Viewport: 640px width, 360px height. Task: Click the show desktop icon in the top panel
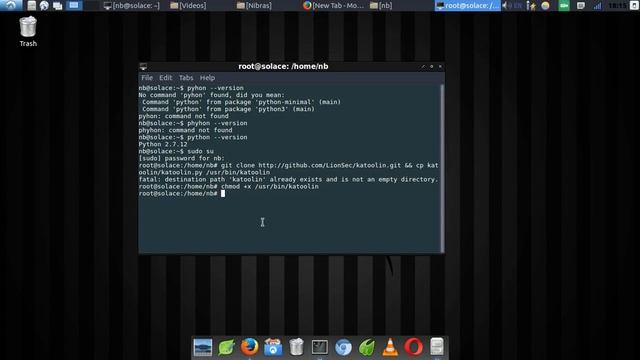[x=58, y=5]
